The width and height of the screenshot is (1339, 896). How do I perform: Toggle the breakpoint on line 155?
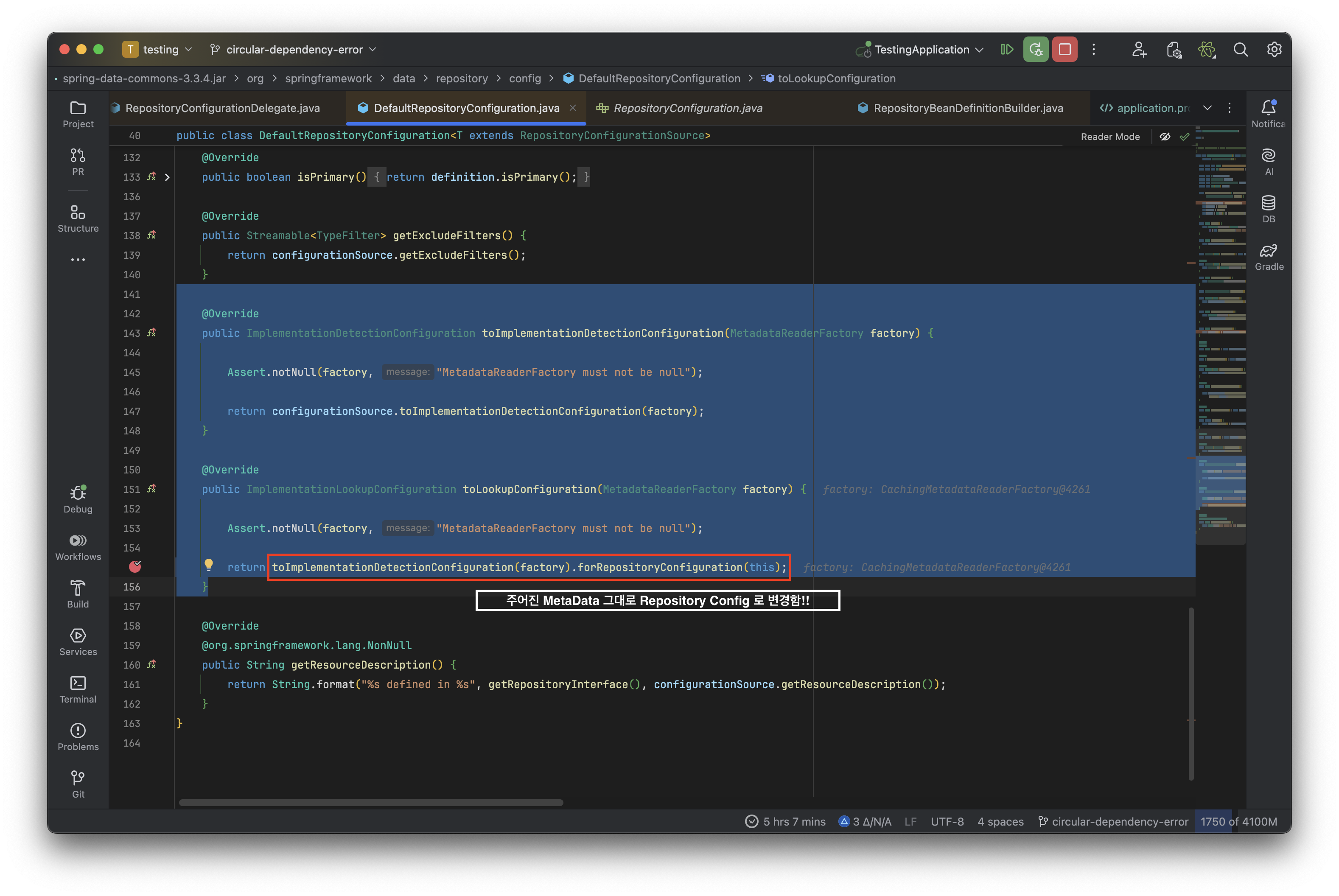click(135, 566)
